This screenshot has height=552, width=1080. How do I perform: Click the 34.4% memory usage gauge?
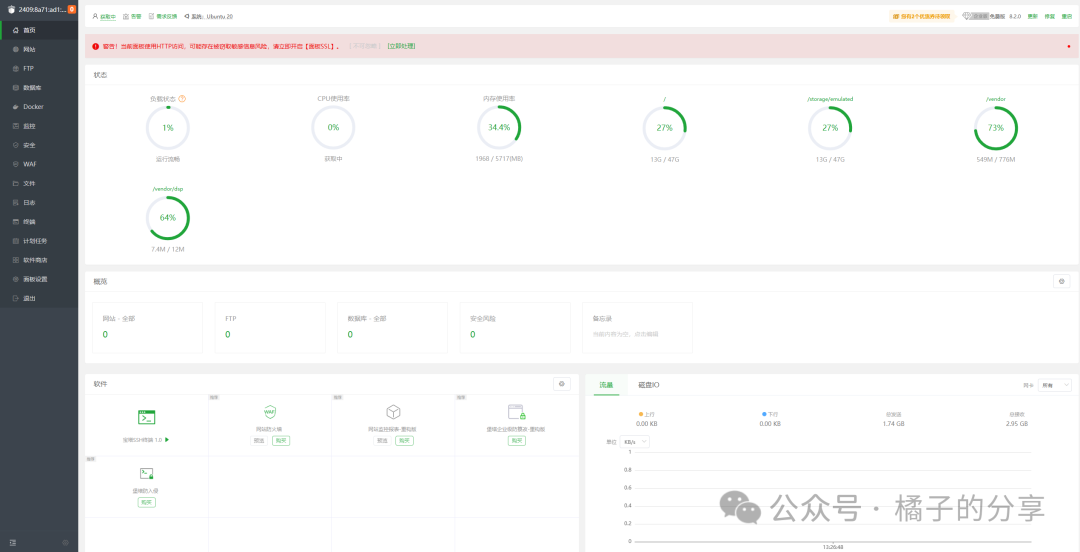click(x=499, y=127)
